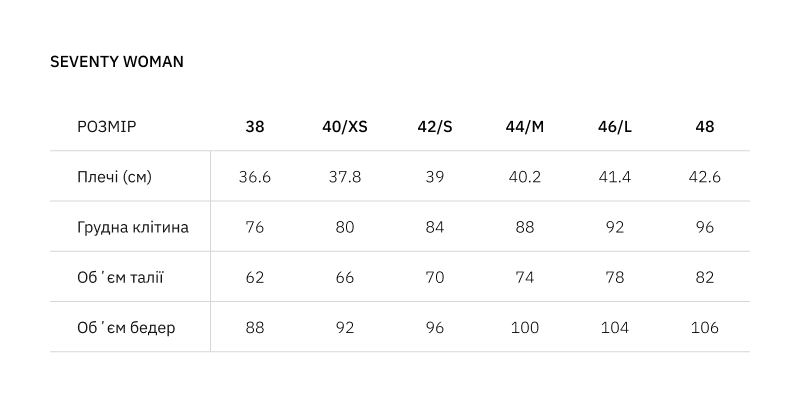800x402 pixels.
Task: Select size column header 48
Action: tap(705, 127)
